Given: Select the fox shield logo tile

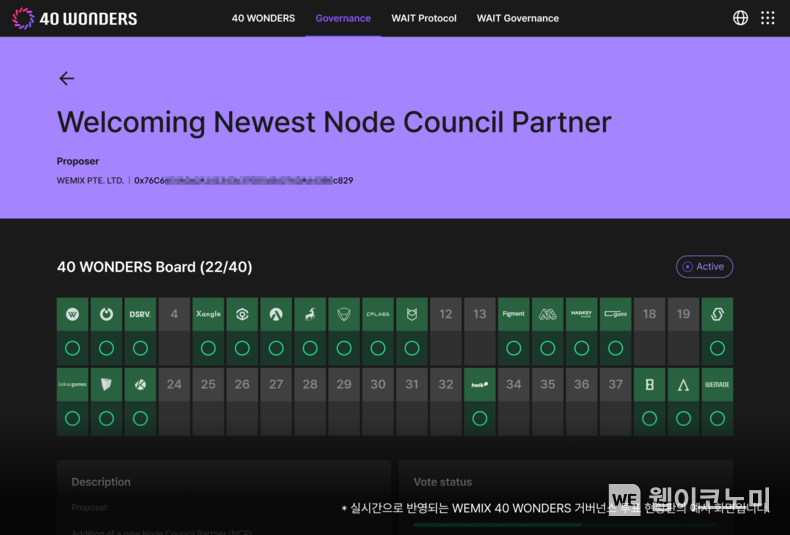Looking at the screenshot, I should [412, 314].
